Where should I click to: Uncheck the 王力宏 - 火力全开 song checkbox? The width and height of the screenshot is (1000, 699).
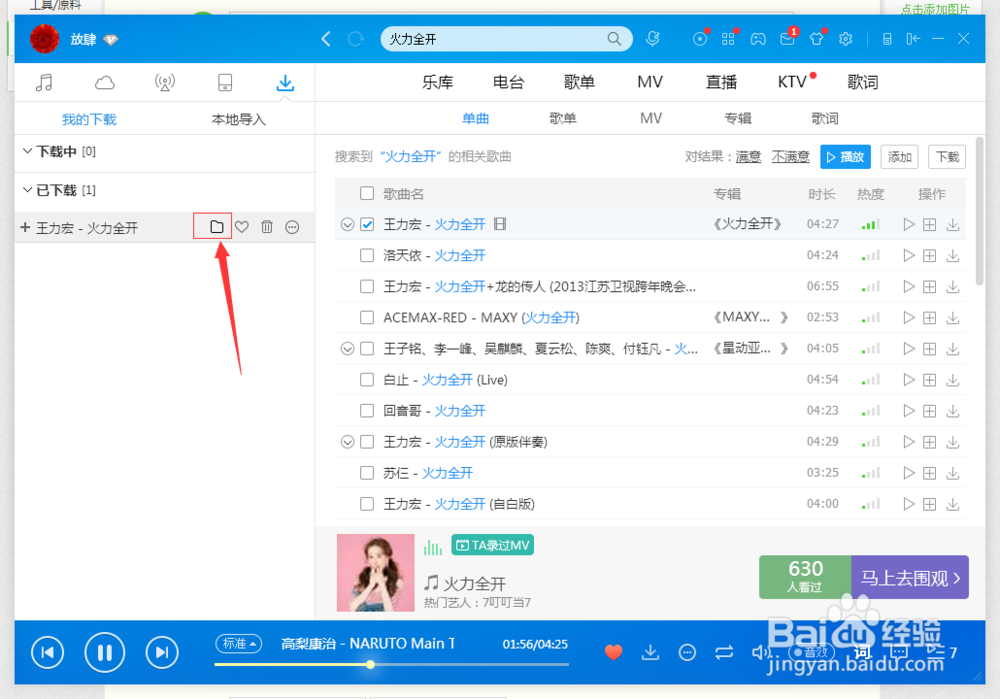[367, 224]
